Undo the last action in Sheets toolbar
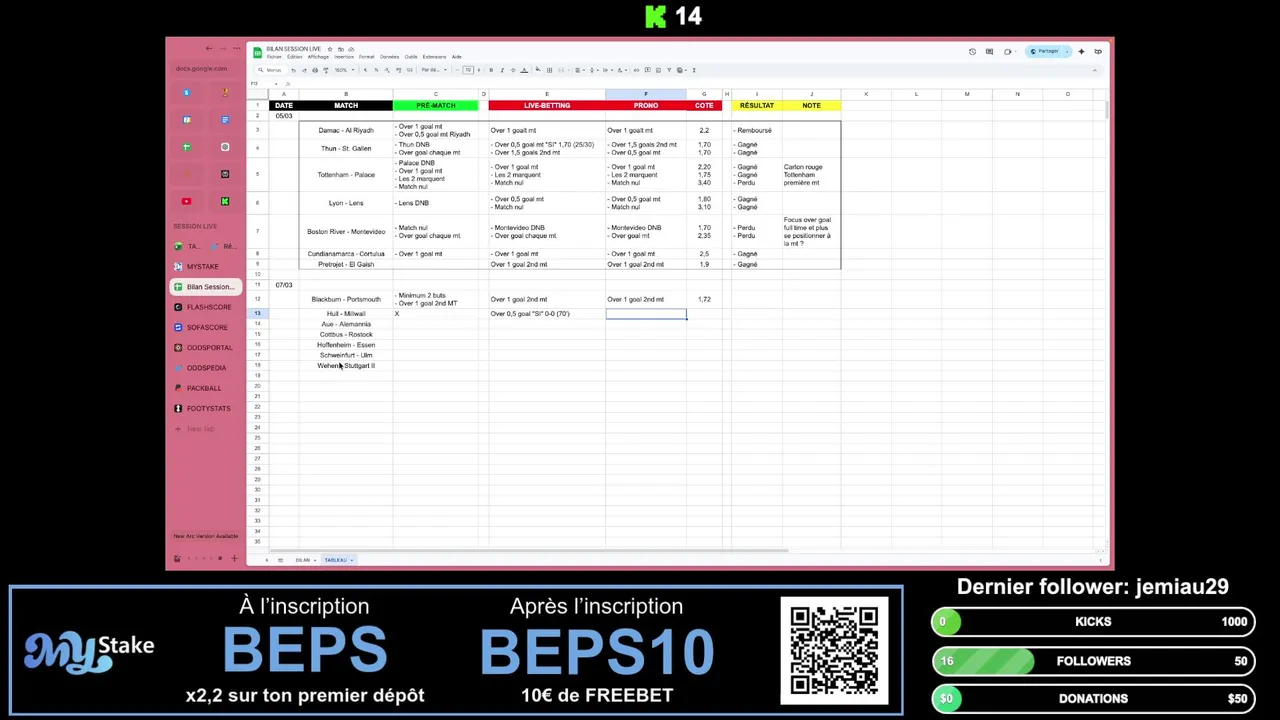1280x720 pixels. click(293, 70)
